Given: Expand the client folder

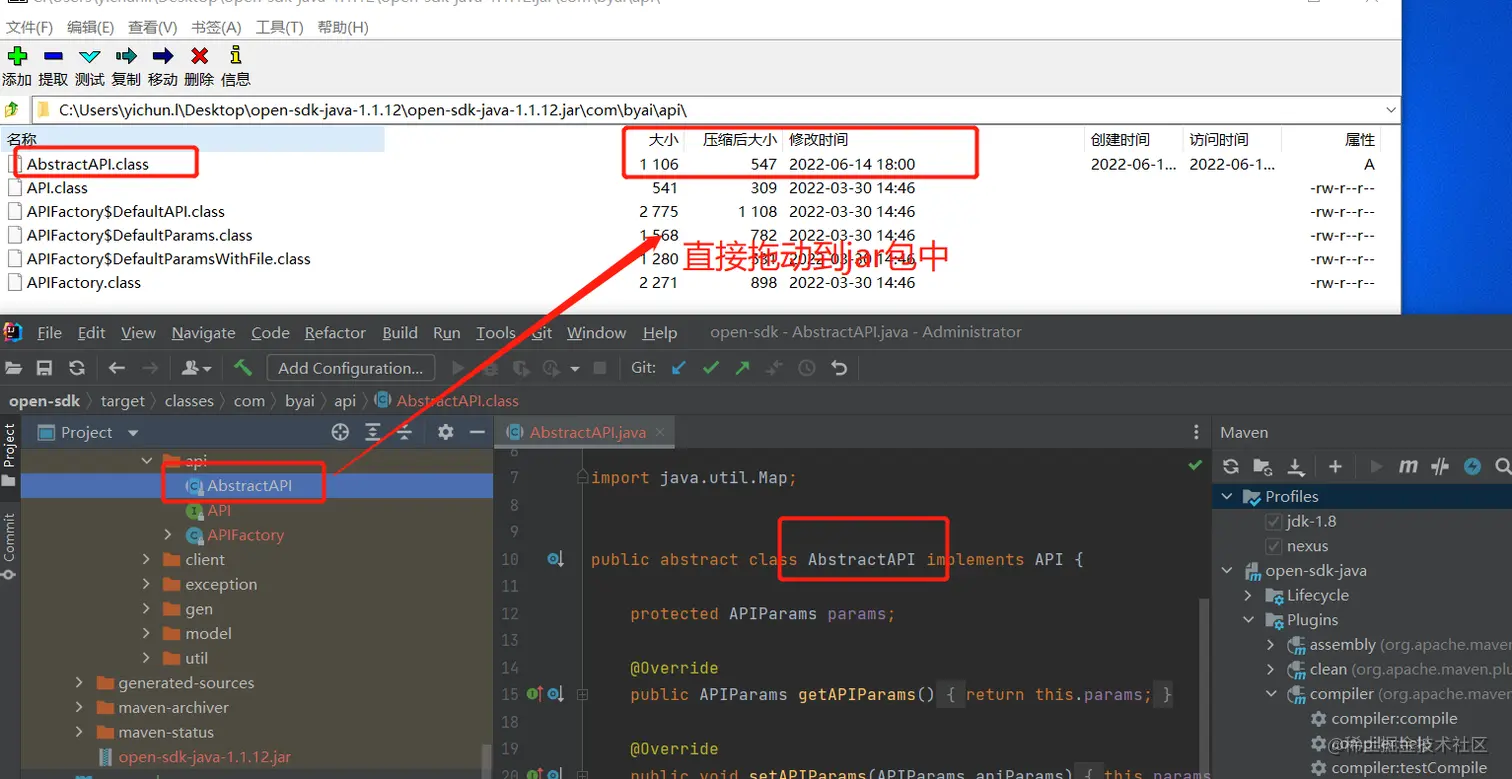Looking at the screenshot, I should [x=147, y=560].
